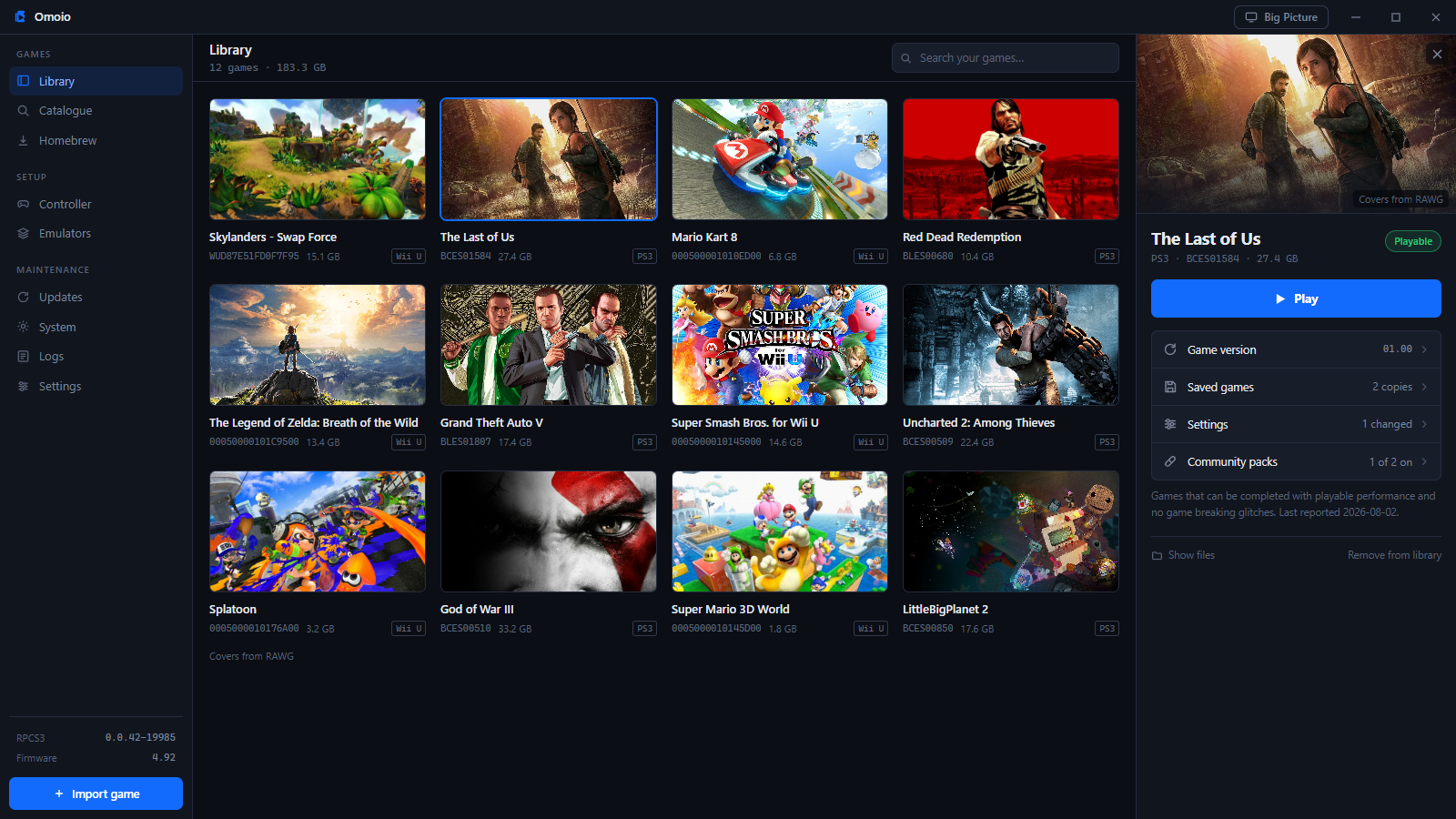Click the details Settings sliders icon
Screen dimensions: 1456x819
click(x=1170, y=424)
